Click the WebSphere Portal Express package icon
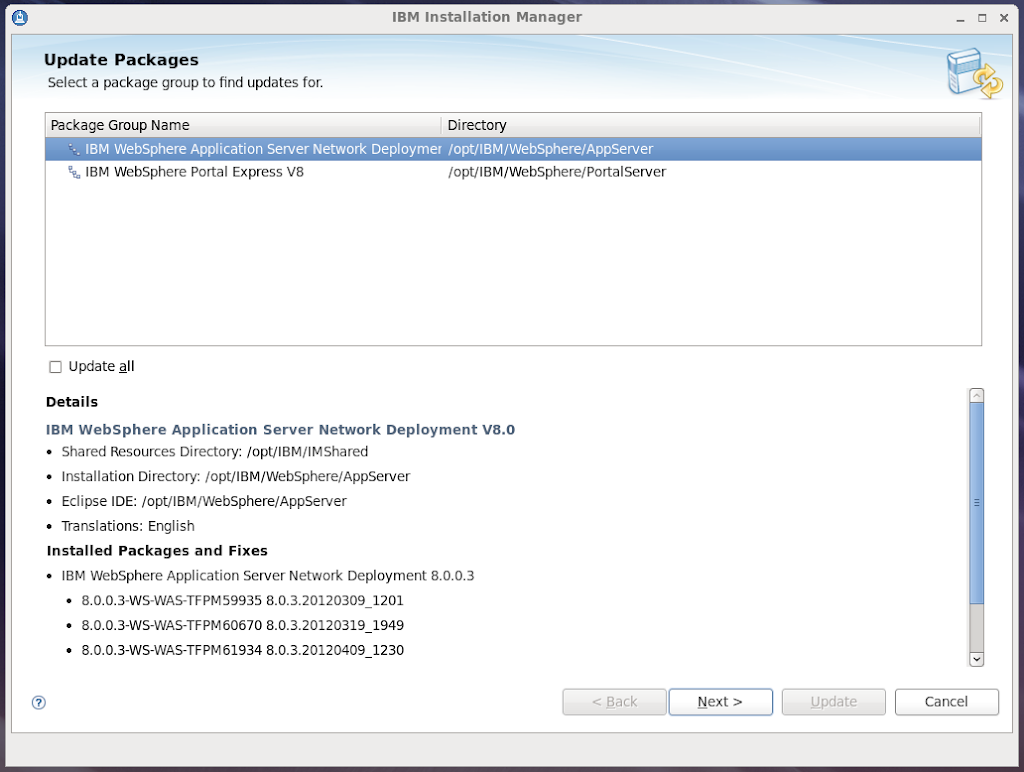Image resolution: width=1024 pixels, height=772 pixels. click(74, 172)
